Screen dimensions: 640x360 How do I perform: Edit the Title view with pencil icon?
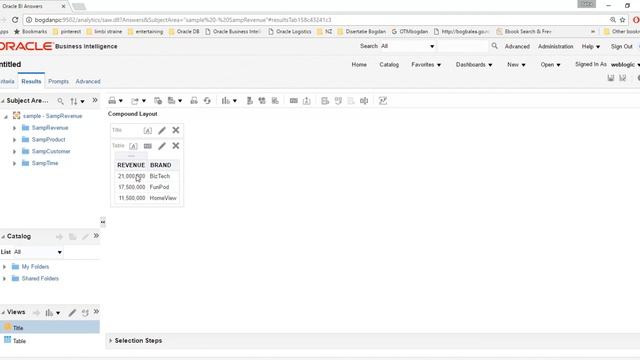pos(162,131)
